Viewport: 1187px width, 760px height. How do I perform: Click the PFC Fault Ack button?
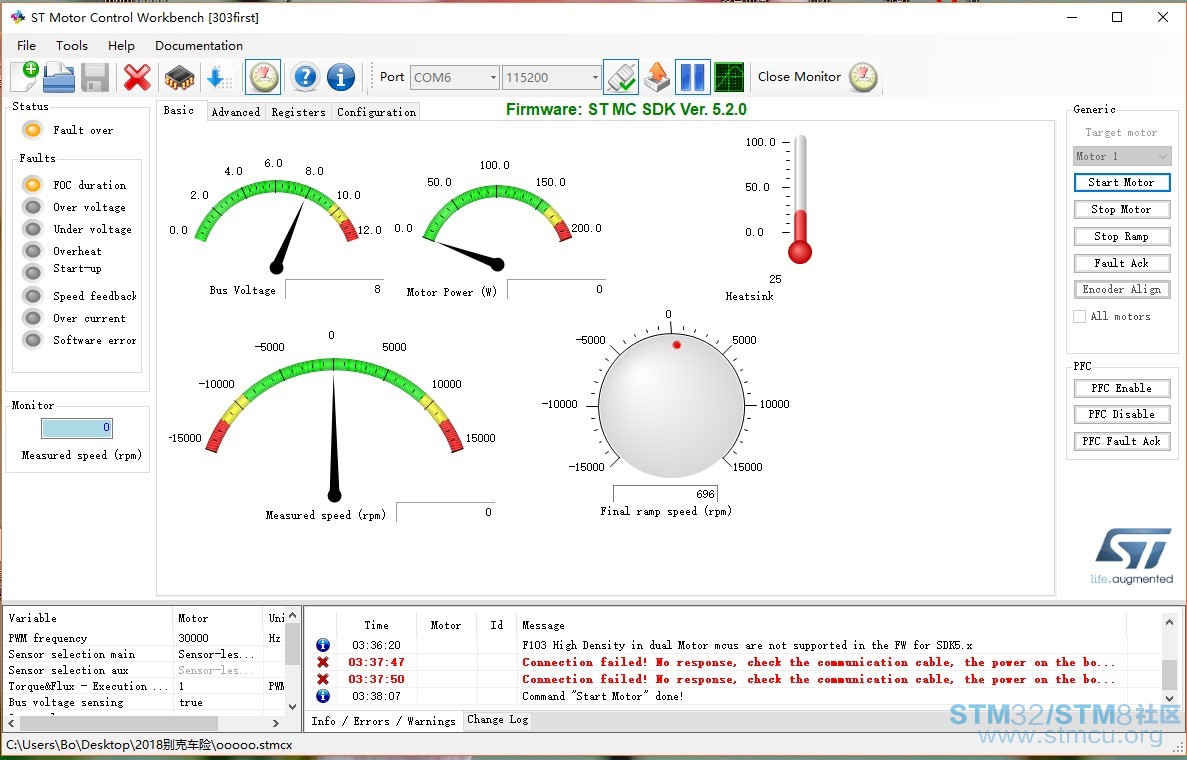coord(1121,441)
